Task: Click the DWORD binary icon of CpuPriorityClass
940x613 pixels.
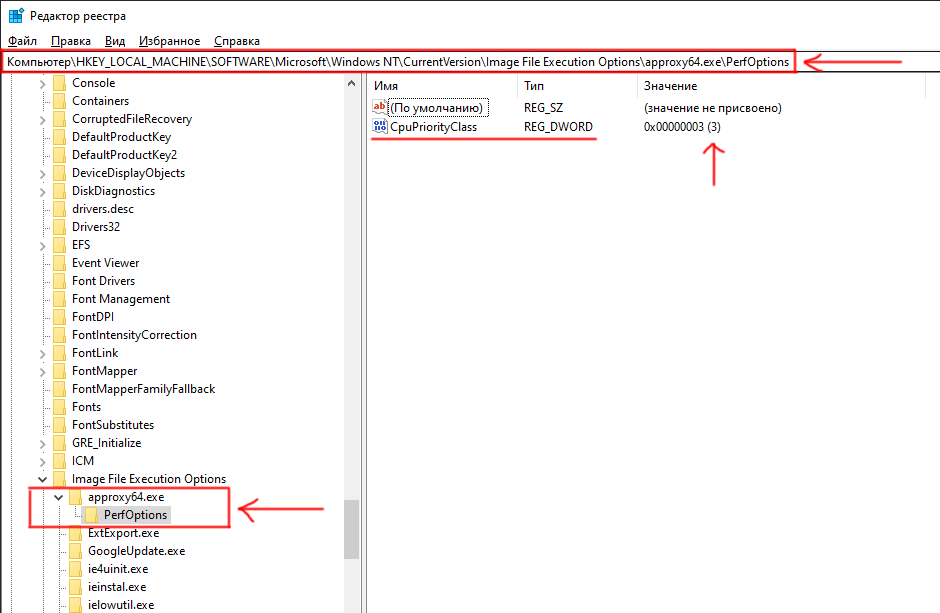Action: coord(379,126)
